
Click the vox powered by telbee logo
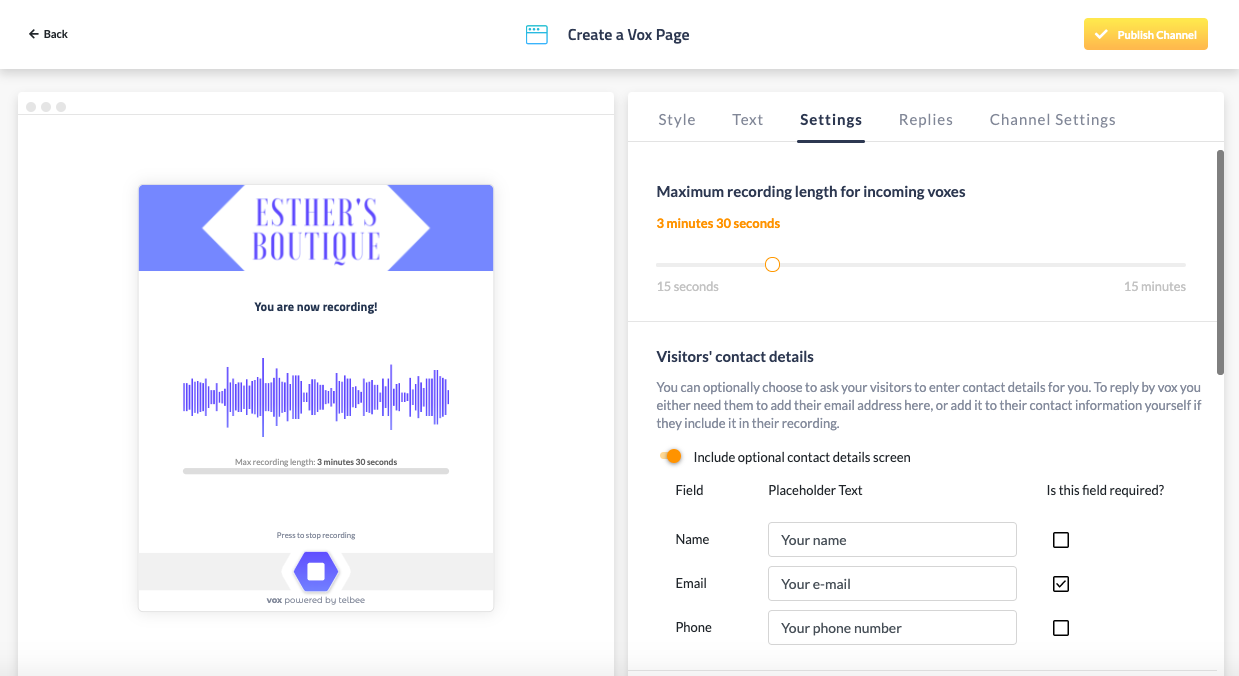coord(316,600)
